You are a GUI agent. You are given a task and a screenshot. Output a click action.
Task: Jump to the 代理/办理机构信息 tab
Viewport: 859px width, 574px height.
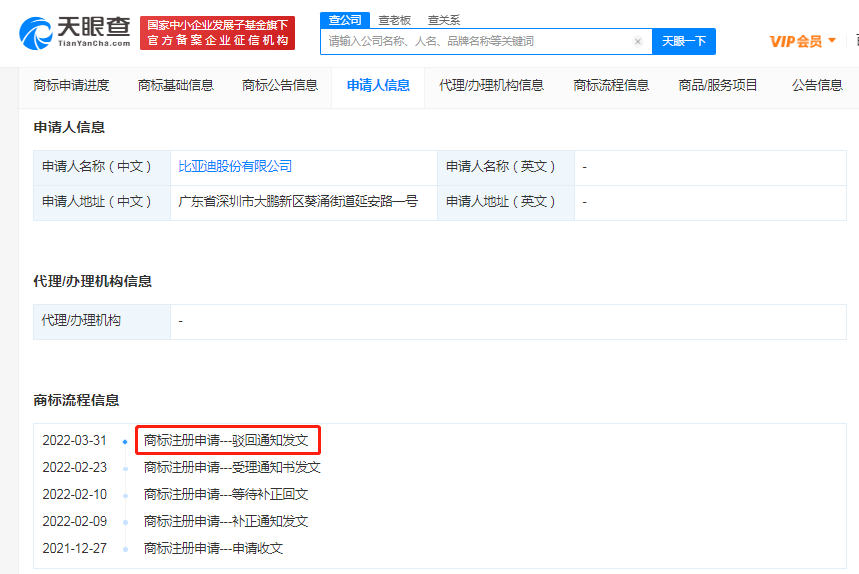click(x=491, y=85)
